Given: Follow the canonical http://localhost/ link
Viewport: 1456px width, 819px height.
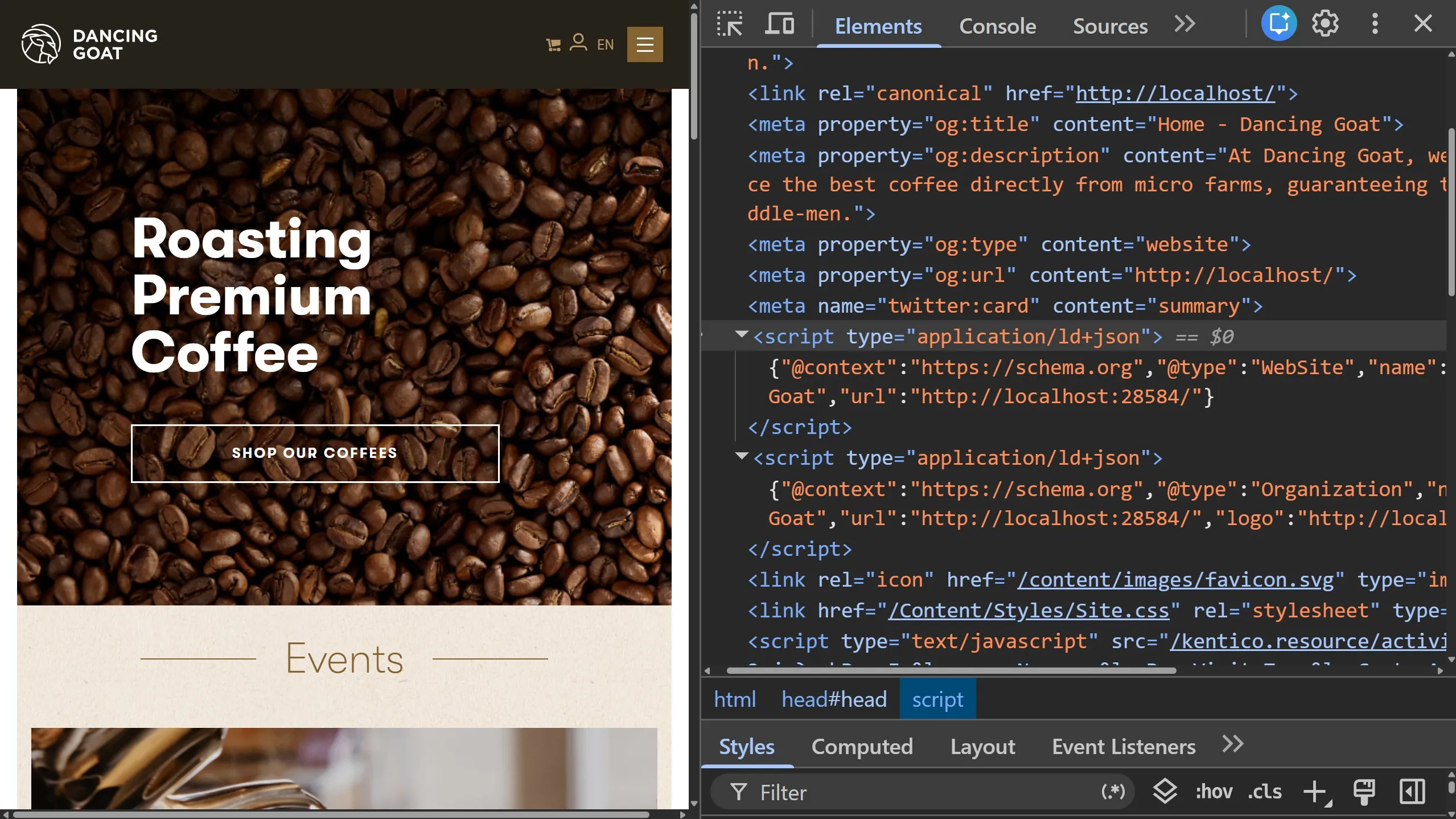Looking at the screenshot, I should click(1175, 93).
